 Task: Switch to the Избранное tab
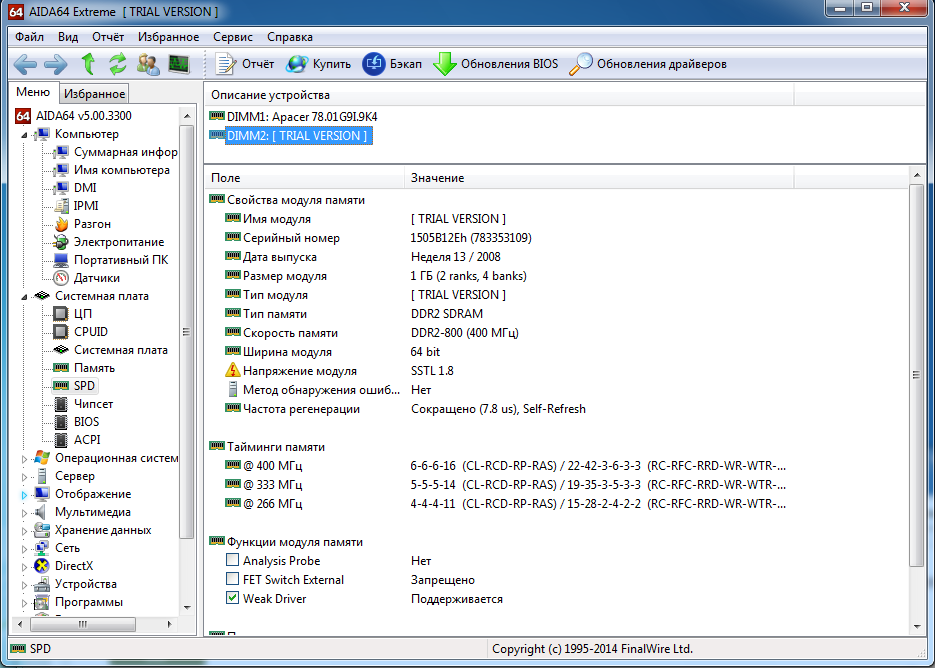94,94
